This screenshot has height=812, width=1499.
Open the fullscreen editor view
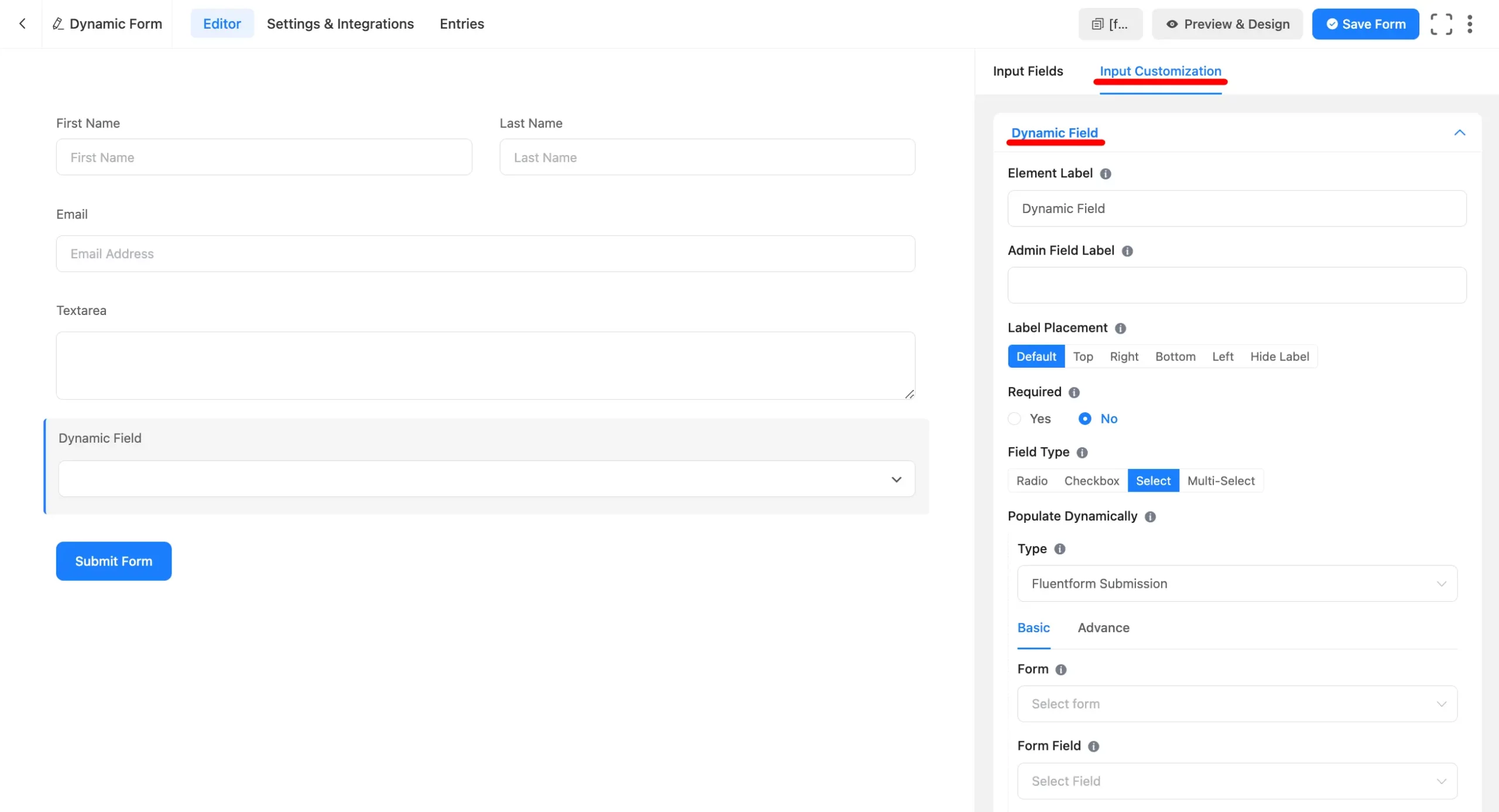(x=1441, y=23)
